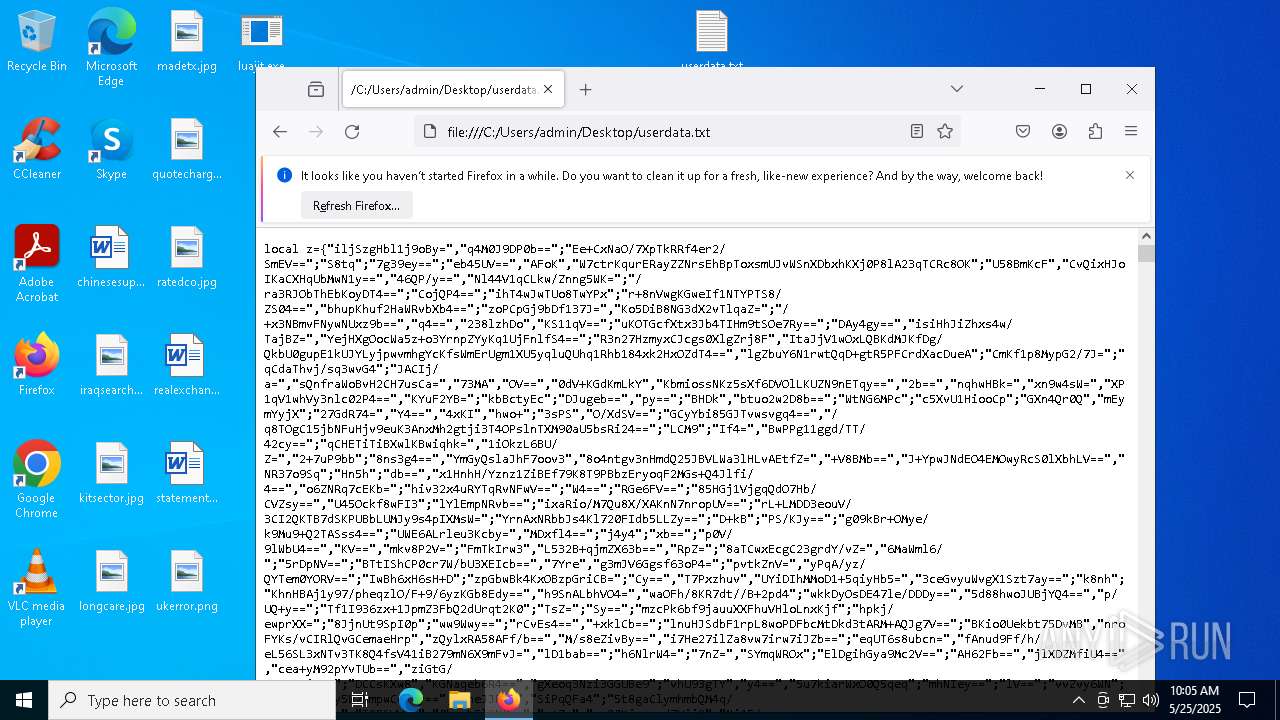Select quotecharg... image file on desktop
The image size is (1280, 720).
click(187, 149)
